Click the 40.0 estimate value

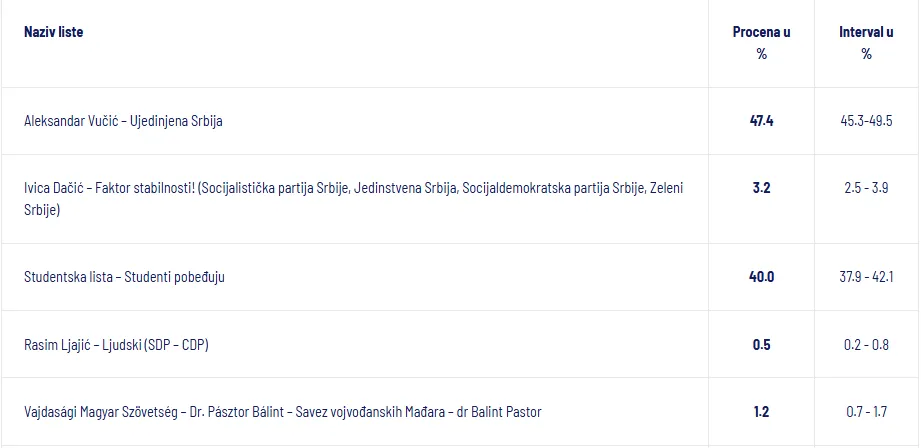(x=761, y=277)
